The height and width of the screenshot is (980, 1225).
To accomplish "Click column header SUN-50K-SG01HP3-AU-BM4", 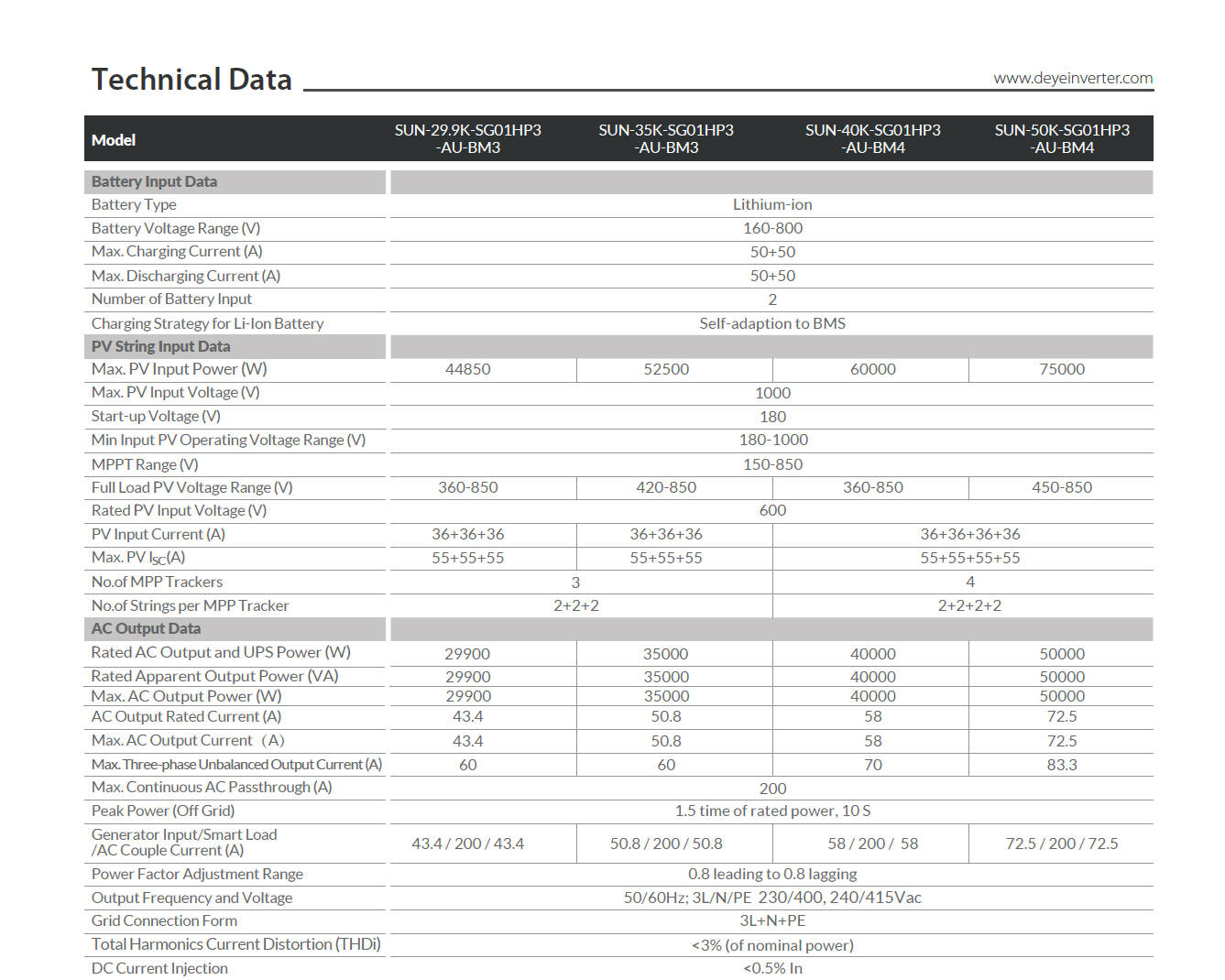I will tap(1062, 139).
